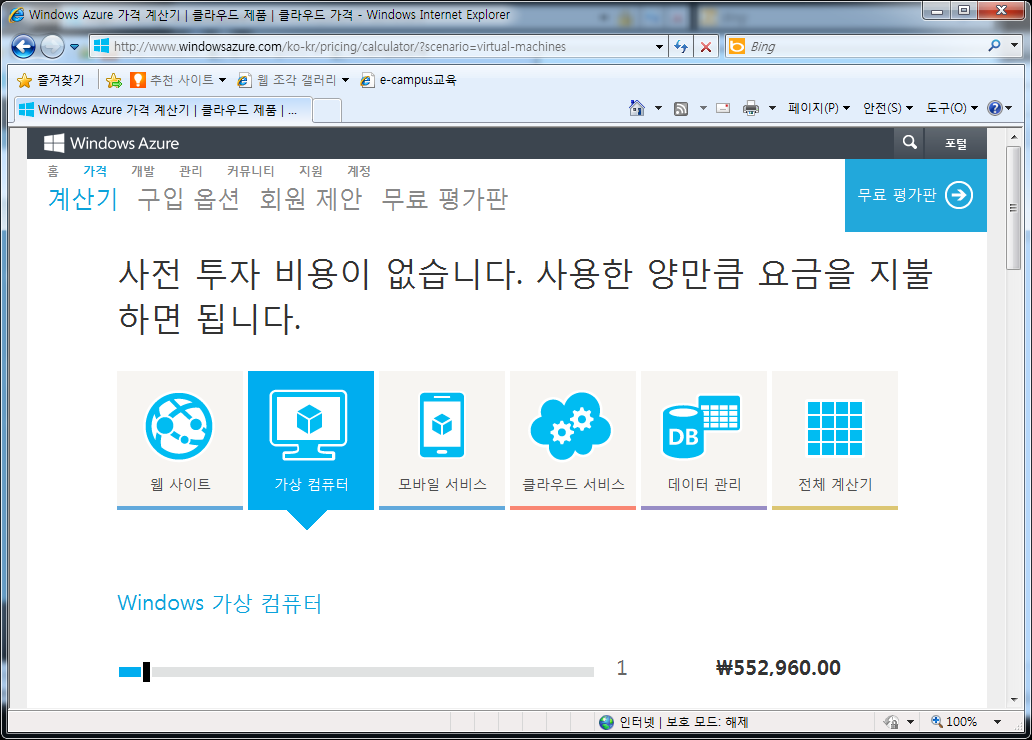
Task: Open the search provider dropdown arrow
Action: [x=1014, y=45]
